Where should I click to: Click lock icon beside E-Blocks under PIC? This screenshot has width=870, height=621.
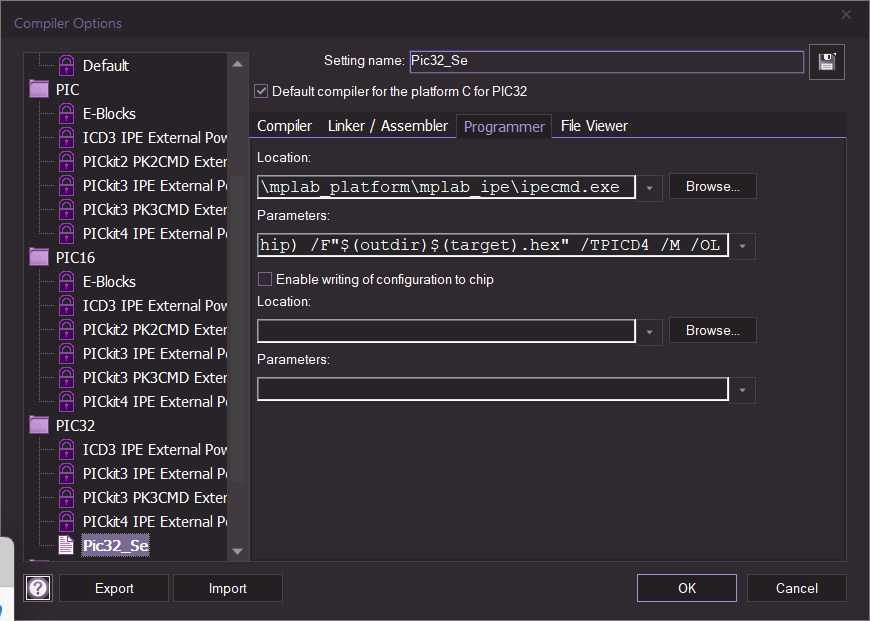[66, 114]
